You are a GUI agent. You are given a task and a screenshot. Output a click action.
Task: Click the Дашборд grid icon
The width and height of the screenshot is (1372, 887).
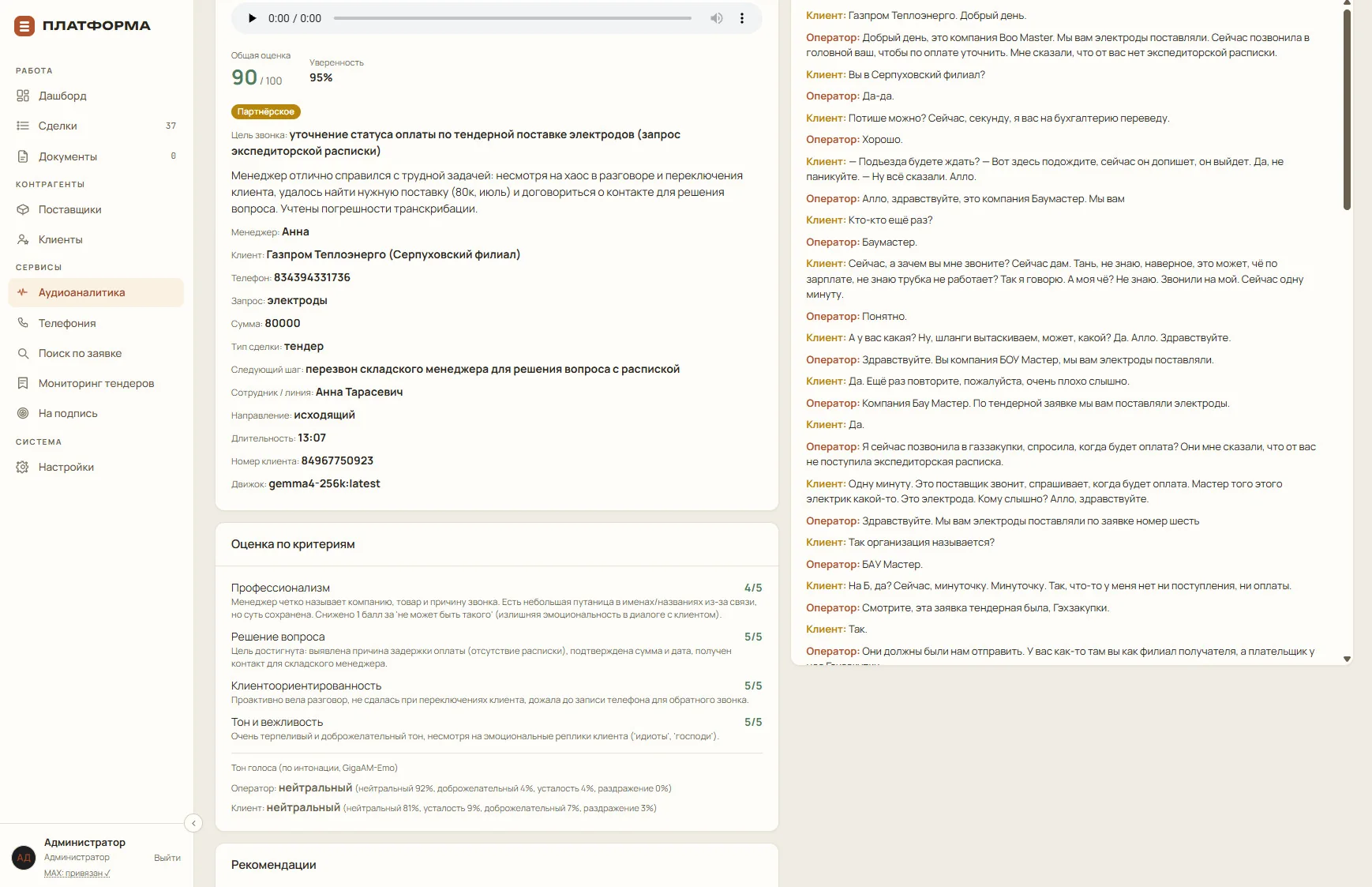(x=23, y=96)
